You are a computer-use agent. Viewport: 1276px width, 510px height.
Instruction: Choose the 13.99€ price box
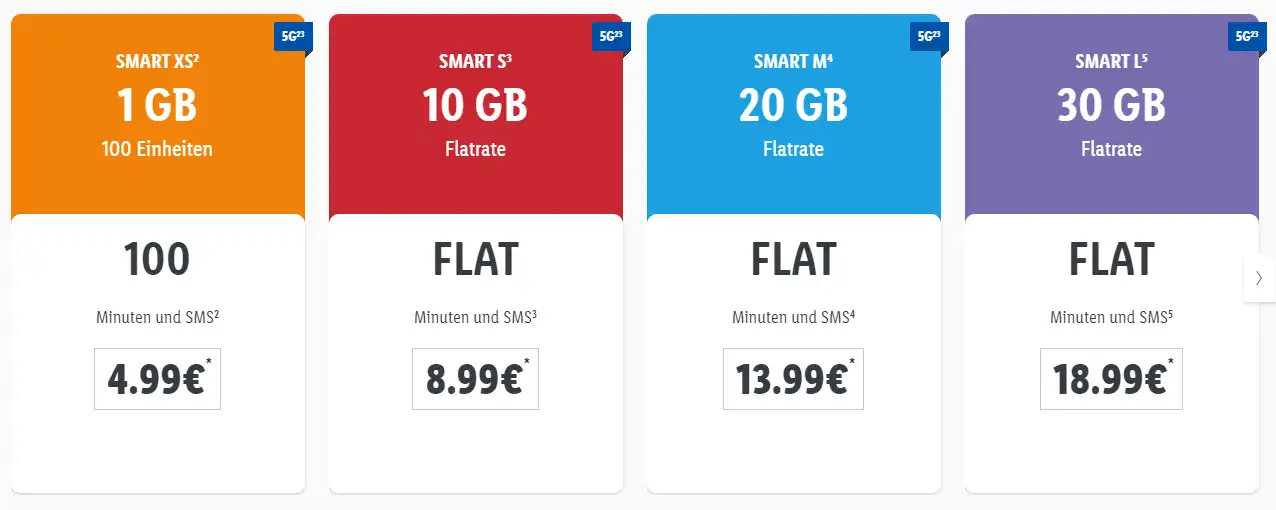click(x=793, y=379)
